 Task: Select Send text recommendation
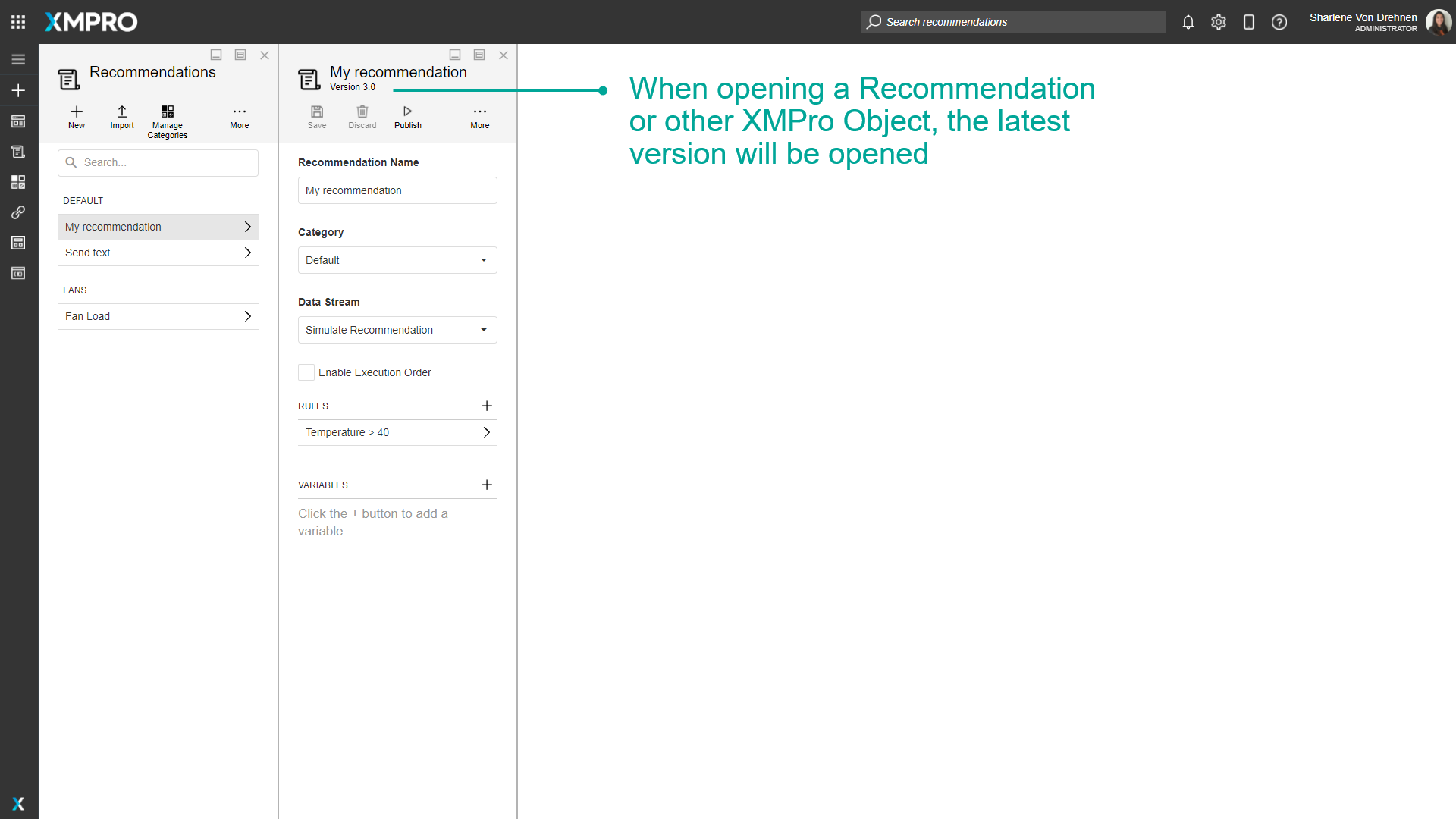click(158, 253)
